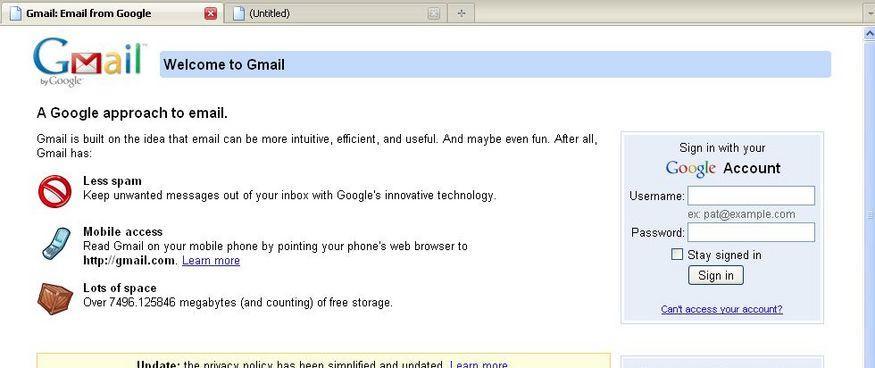Click A Google approach to email heading
Viewport: 875px width, 368px height.
[x=132, y=113]
